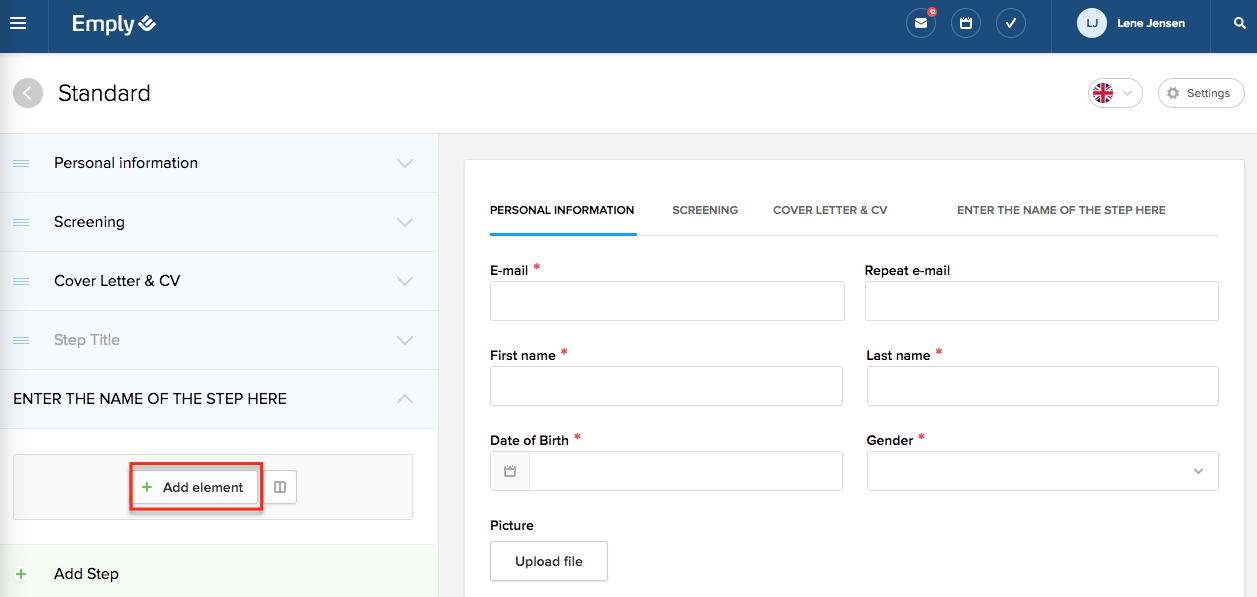The width and height of the screenshot is (1257, 597).
Task: Open the tasks checkmark icon
Action: (1011, 23)
